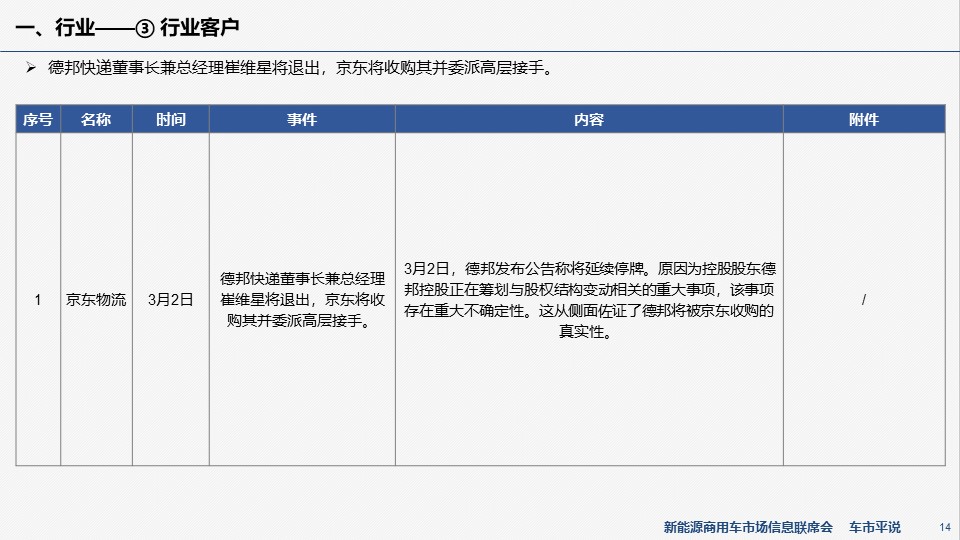Select the 事件 column header
This screenshot has width=960, height=540.
[302, 119]
